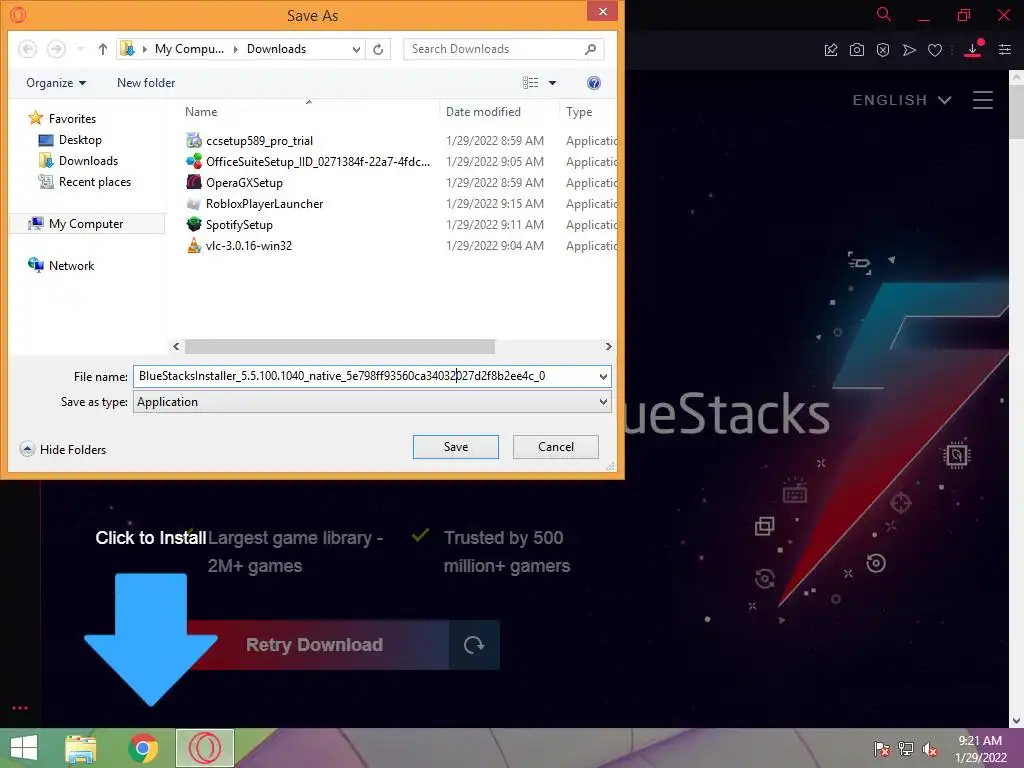Click My Compu... segment in address bar

[x=189, y=49]
